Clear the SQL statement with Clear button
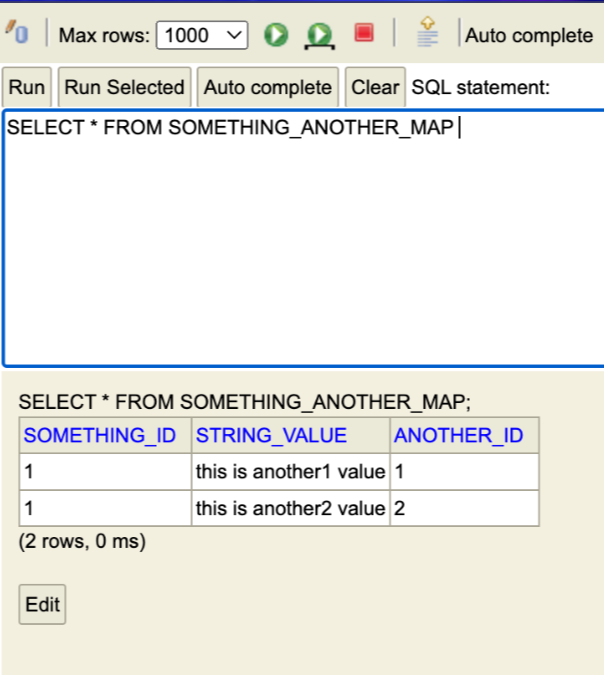Screen dimensions: 604x675 [x=375, y=87]
